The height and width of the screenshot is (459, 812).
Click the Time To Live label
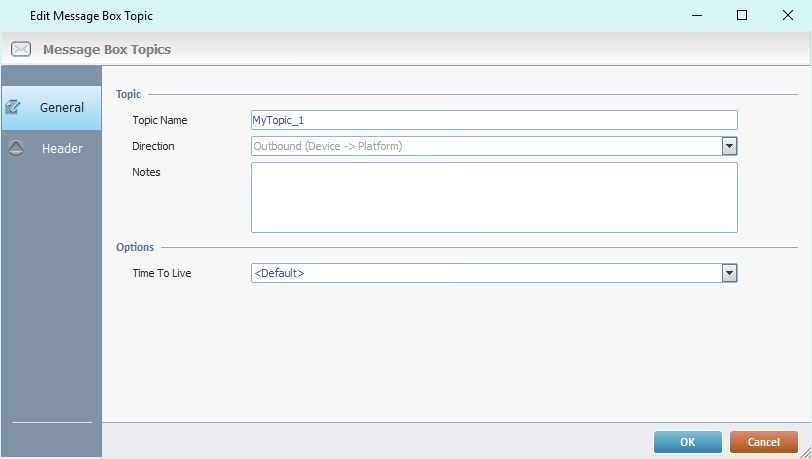161,272
